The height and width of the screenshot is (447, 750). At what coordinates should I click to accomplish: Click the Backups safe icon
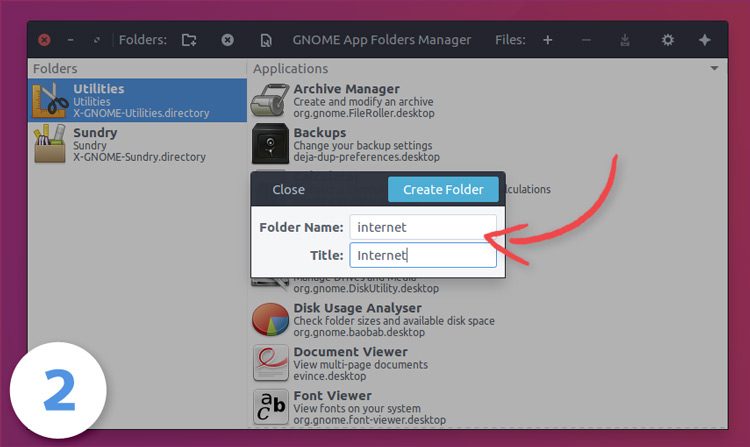(270, 144)
